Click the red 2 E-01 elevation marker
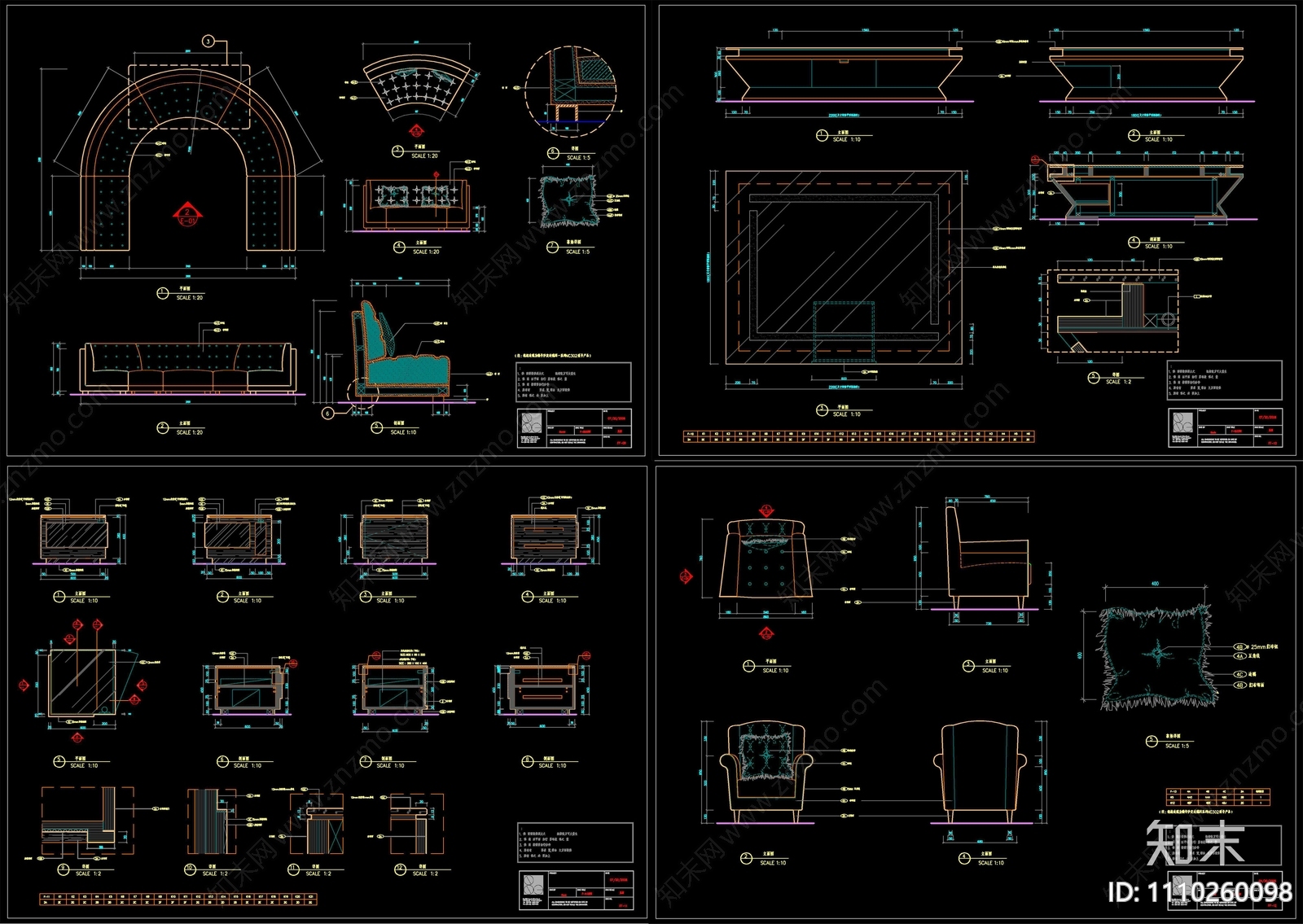This screenshot has height=924, width=1303. point(186,216)
